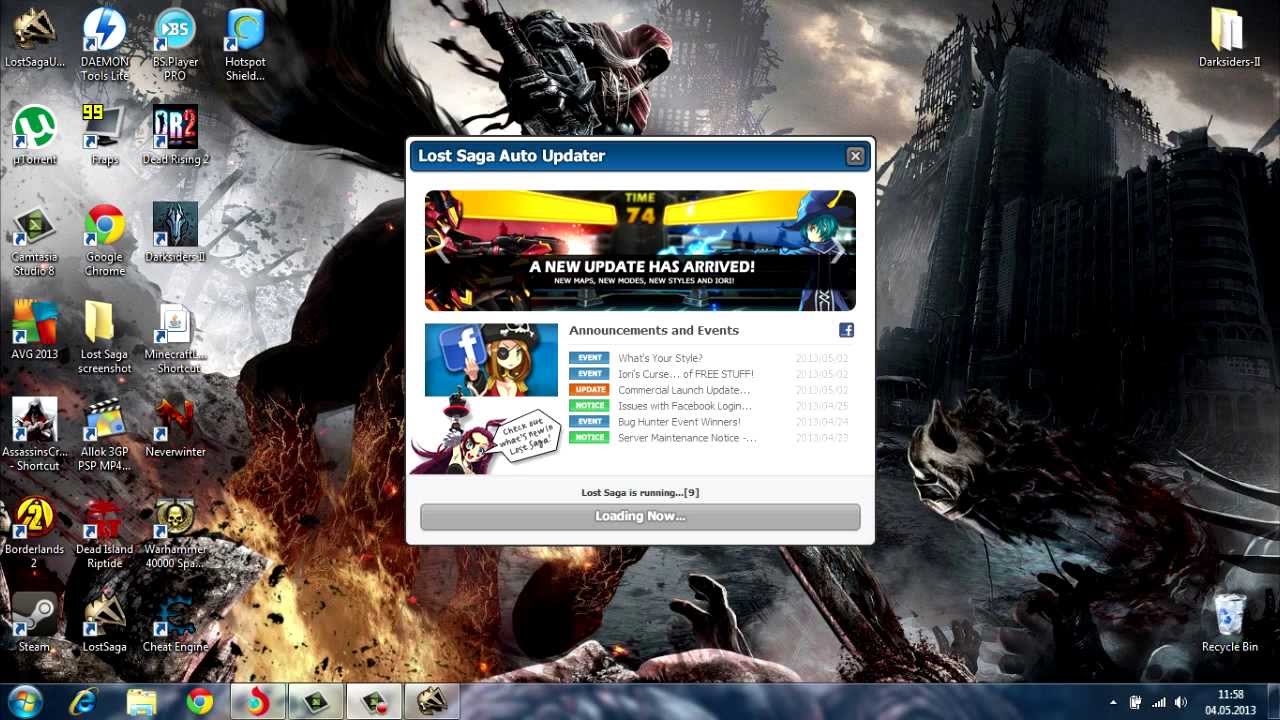Launch DAEMON Tools Lite from desktop

point(104,44)
